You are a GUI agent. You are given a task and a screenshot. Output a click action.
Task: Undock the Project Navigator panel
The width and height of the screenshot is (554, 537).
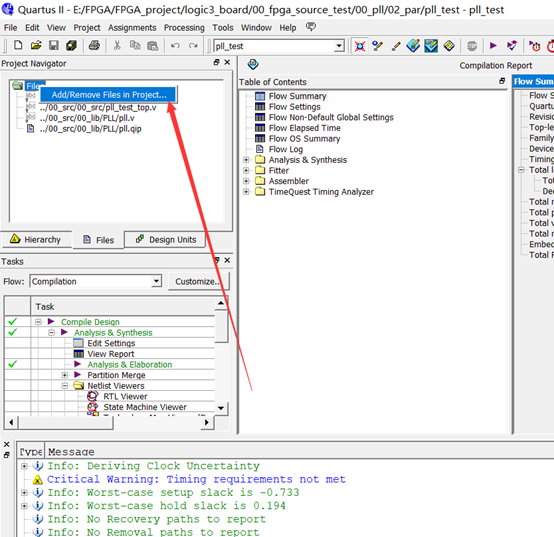[x=217, y=62]
